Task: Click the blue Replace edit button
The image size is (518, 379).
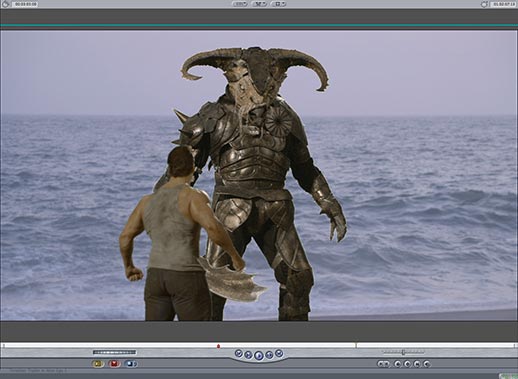Action: 130,364
